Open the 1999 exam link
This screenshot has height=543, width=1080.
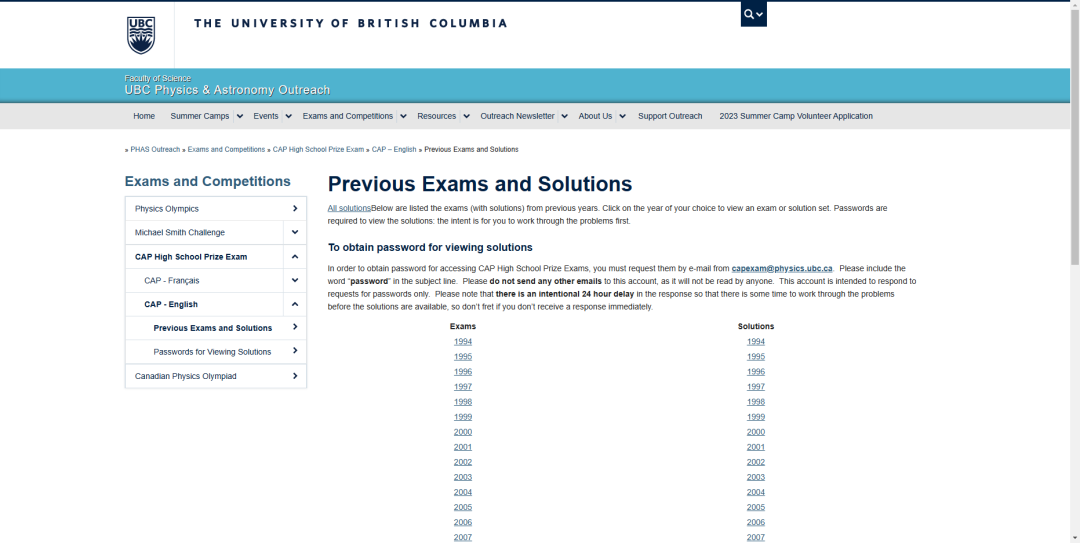pyautogui.click(x=463, y=417)
